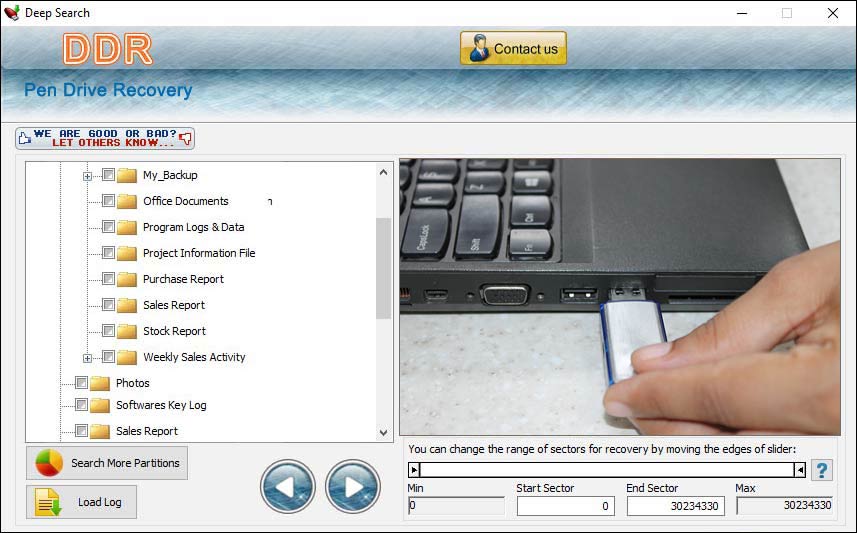This screenshot has width=857, height=533.
Task: Select the Purchase Report folder icon
Action: pyautogui.click(x=127, y=279)
